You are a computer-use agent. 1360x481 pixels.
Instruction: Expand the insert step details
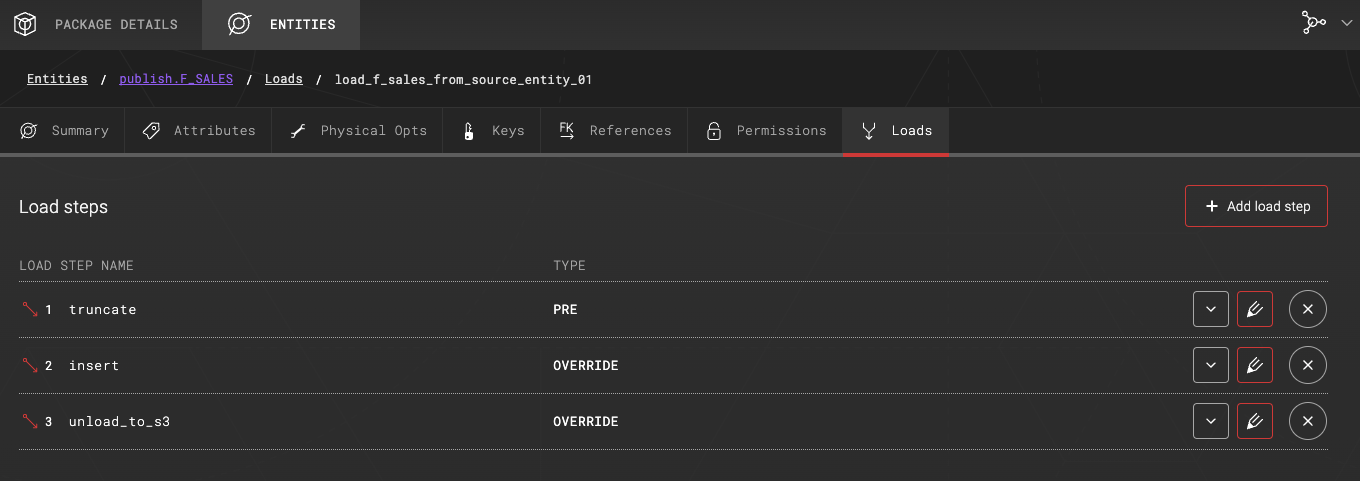coord(1211,366)
